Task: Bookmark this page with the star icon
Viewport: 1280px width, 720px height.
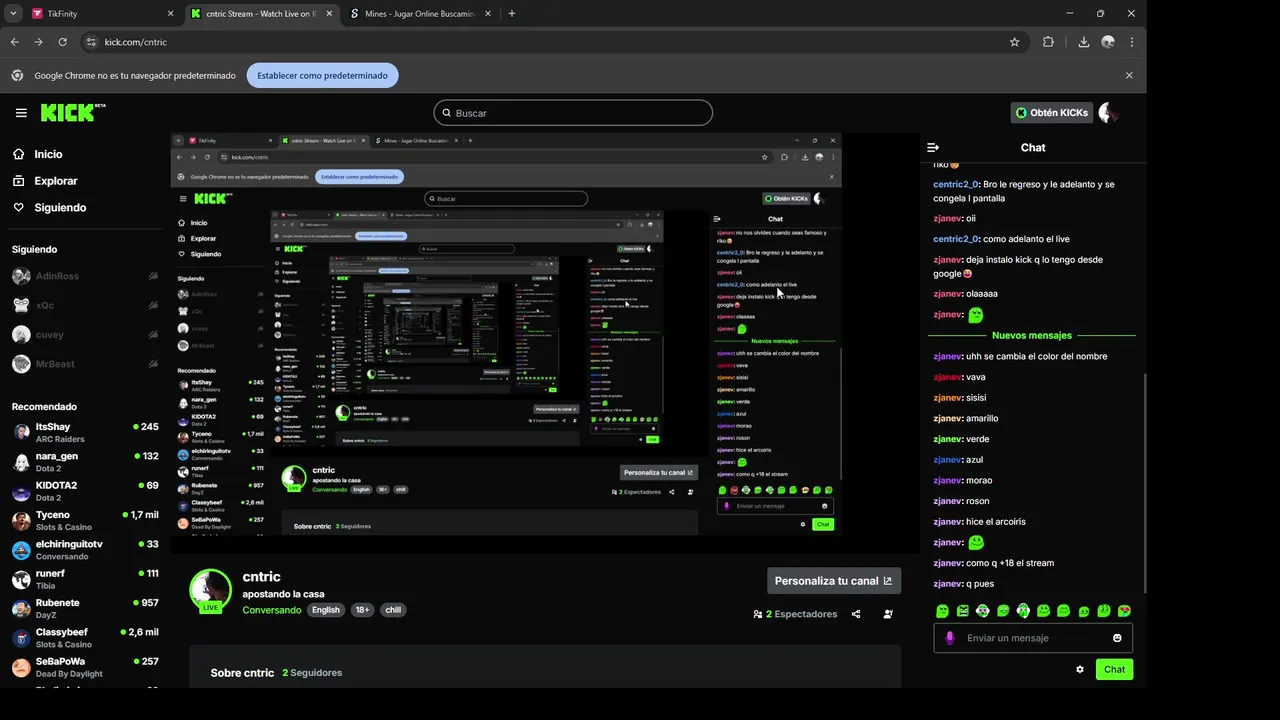Action: (x=1014, y=42)
